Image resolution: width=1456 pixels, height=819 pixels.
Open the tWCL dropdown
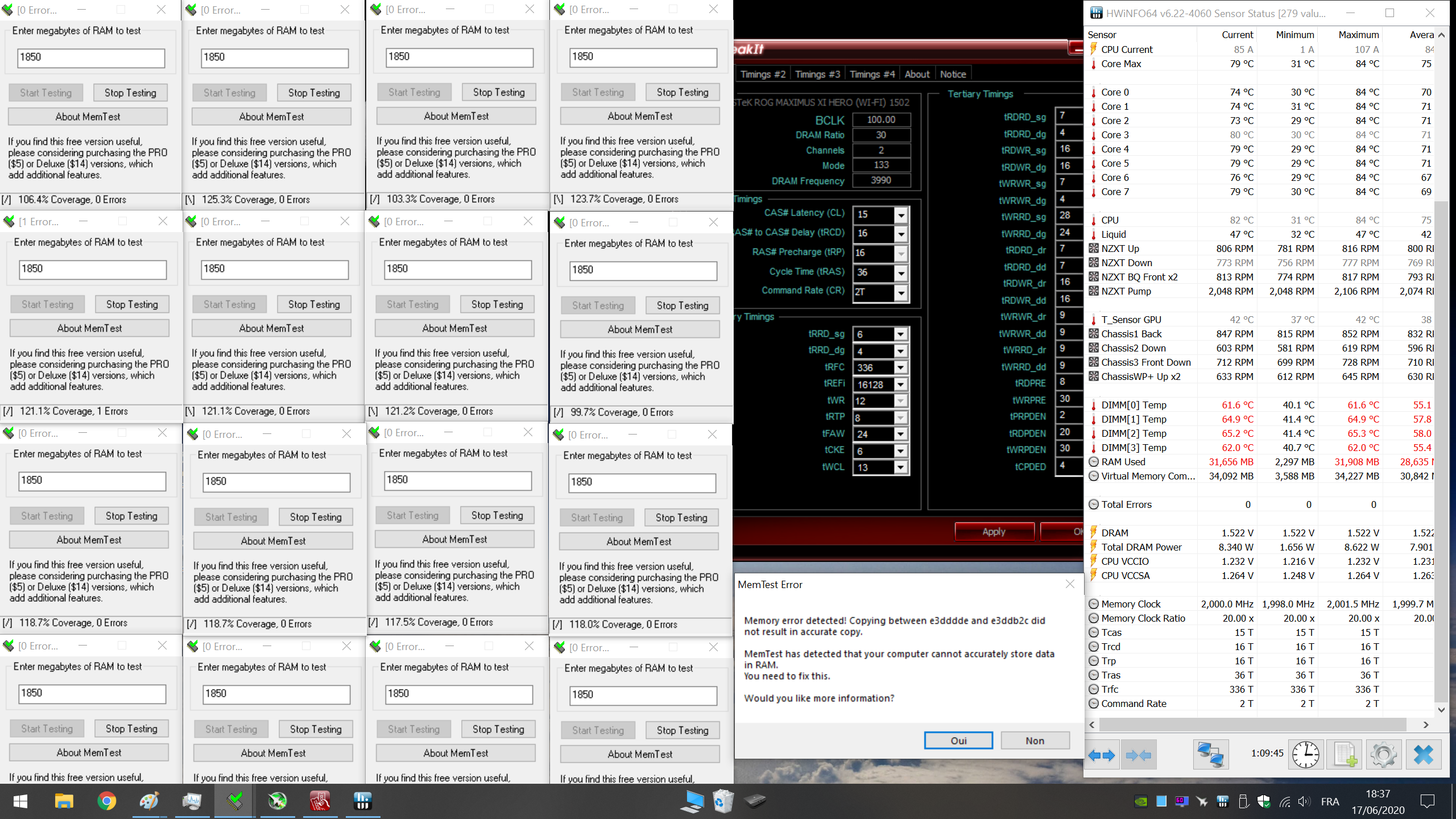(x=901, y=468)
